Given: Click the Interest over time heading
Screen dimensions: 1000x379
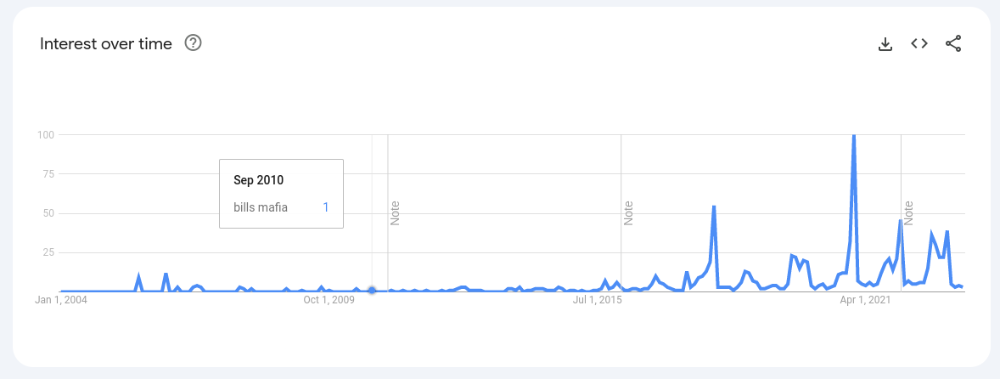Looking at the screenshot, I should click(106, 43).
